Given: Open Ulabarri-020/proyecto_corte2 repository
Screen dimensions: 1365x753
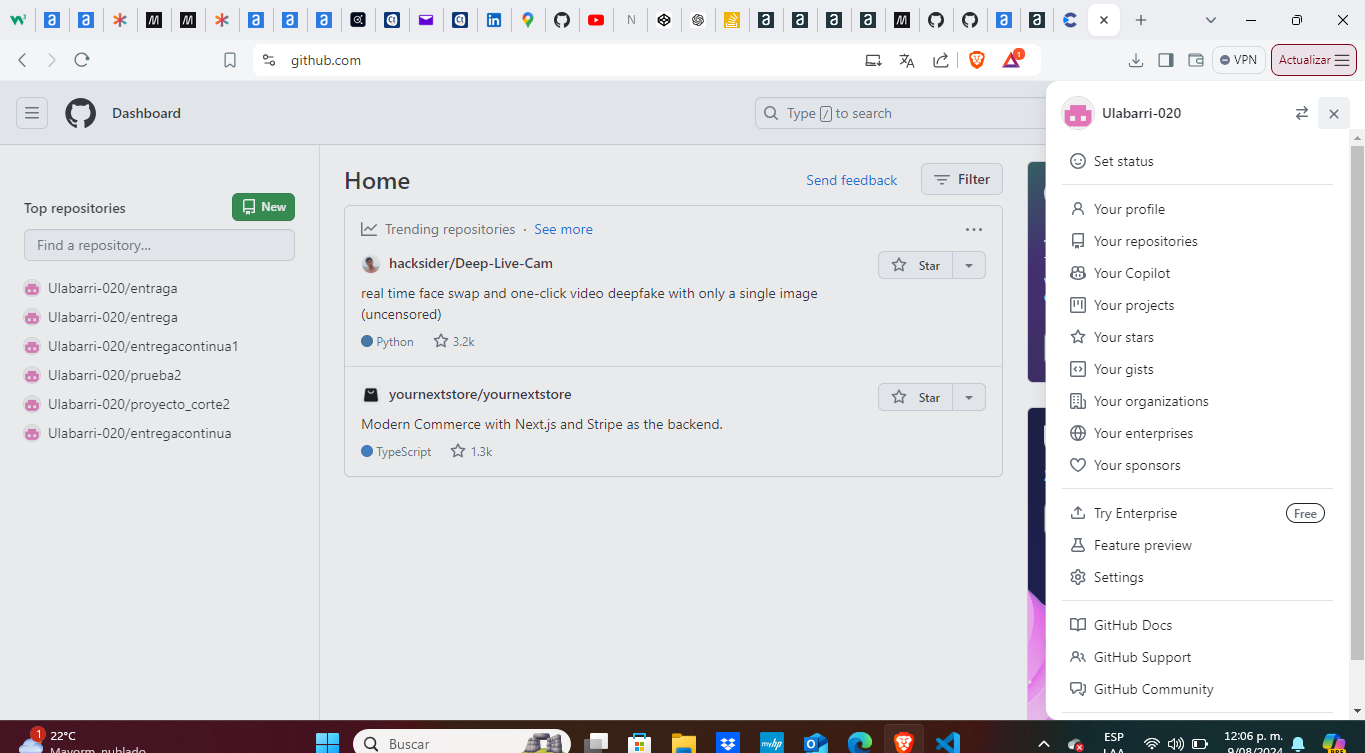Looking at the screenshot, I should (x=139, y=404).
